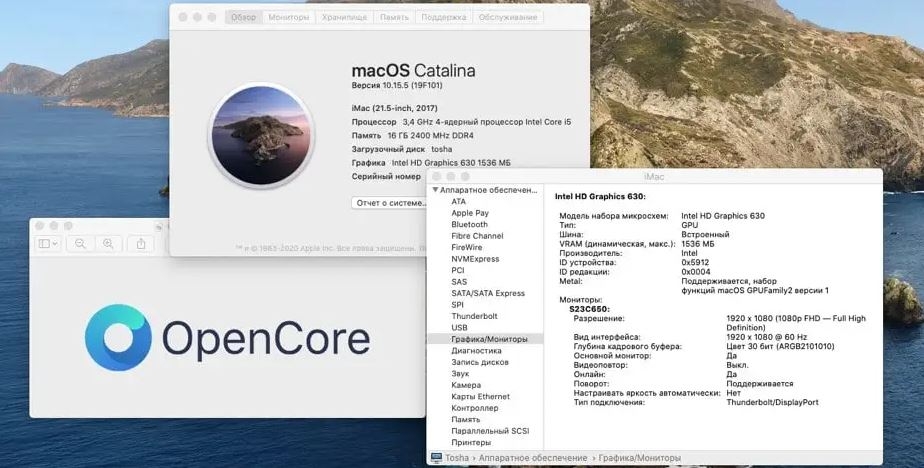Click the S23C650 monitor name
The width and height of the screenshot is (924, 468).
589,309
